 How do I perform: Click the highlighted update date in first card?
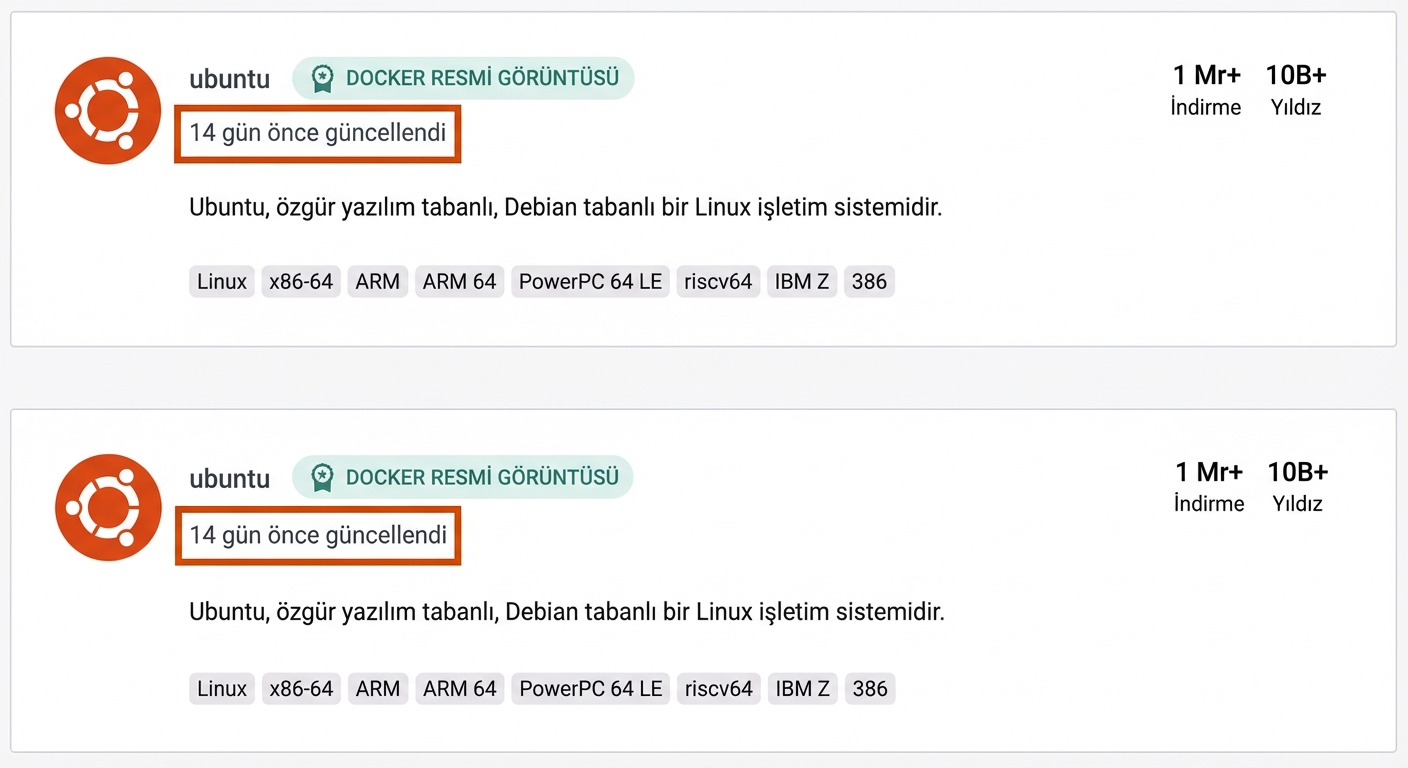coord(317,133)
